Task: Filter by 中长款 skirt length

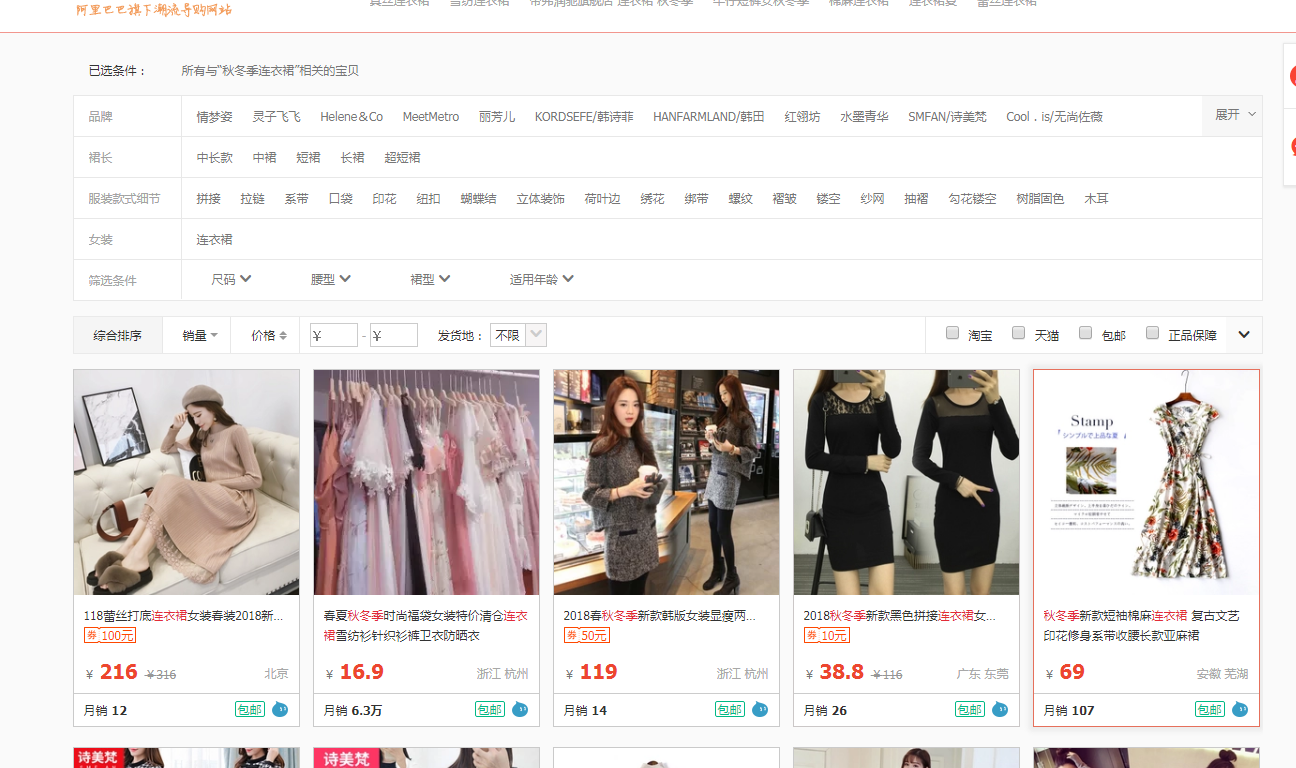Action: click(x=215, y=158)
